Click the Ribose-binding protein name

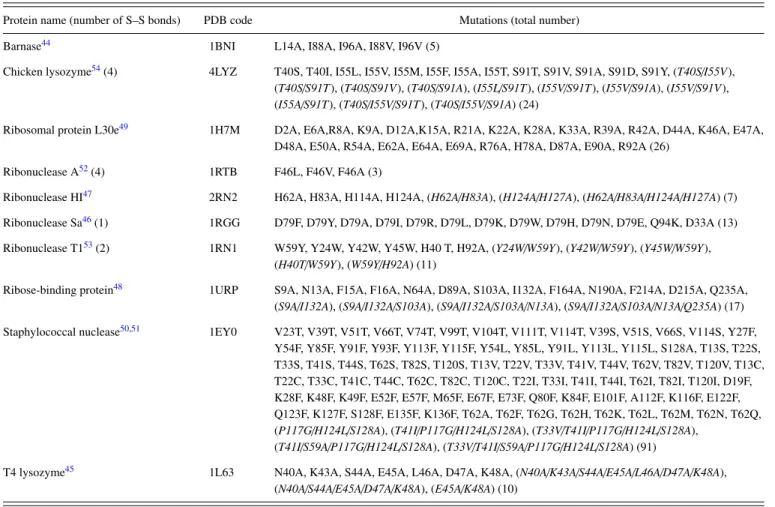tap(58, 291)
